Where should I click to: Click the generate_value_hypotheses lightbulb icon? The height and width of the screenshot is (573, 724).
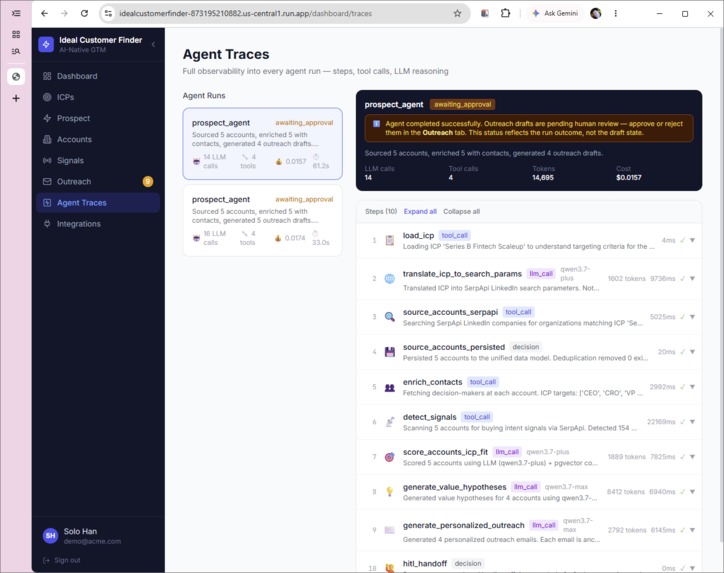(390, 492)
